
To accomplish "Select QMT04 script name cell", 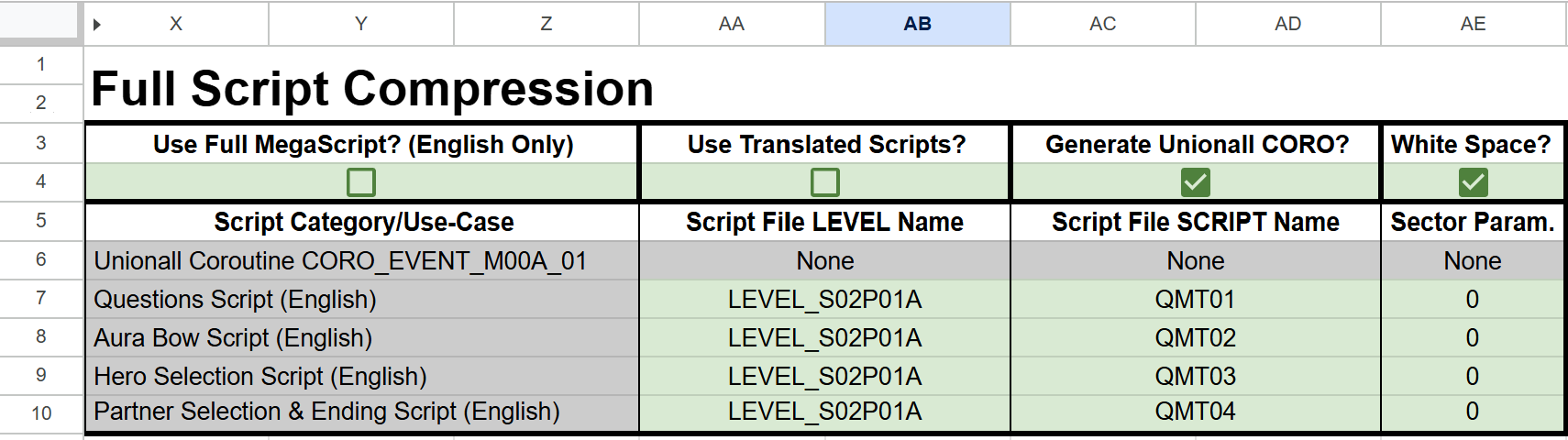I will click(1195, 412).
